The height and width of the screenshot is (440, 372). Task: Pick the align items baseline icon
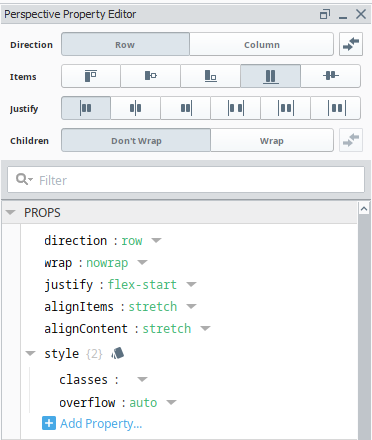click(x=331, y=76)
